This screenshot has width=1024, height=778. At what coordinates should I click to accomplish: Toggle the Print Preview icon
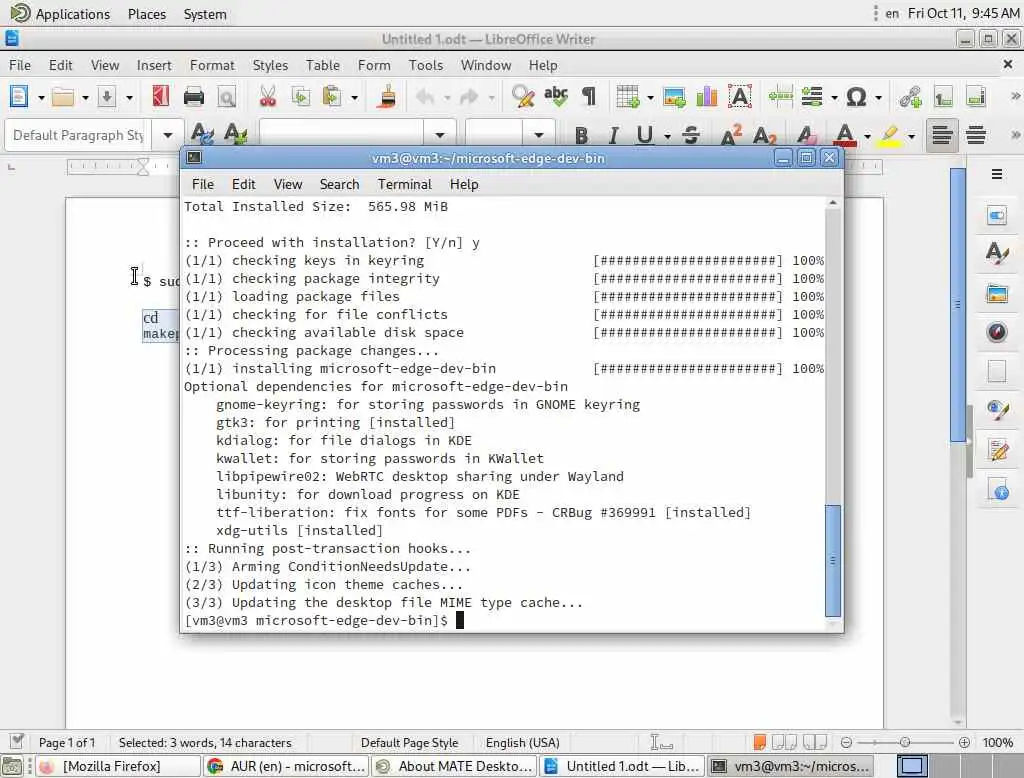(227, 97)
